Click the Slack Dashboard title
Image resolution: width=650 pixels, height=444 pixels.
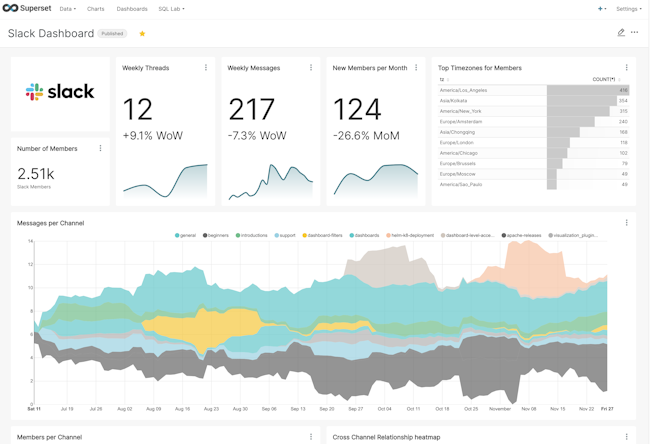click(x=51, y=33)
